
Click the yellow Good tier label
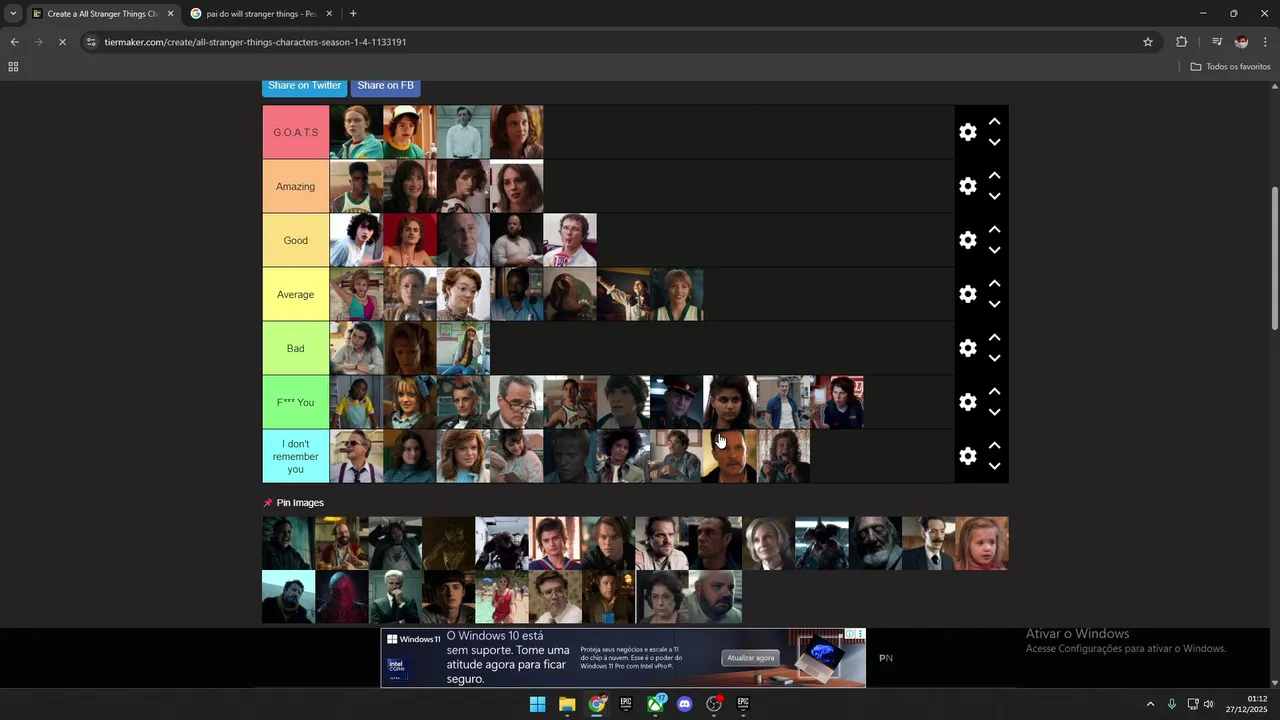pyautogui.click(x=295, y=240)
